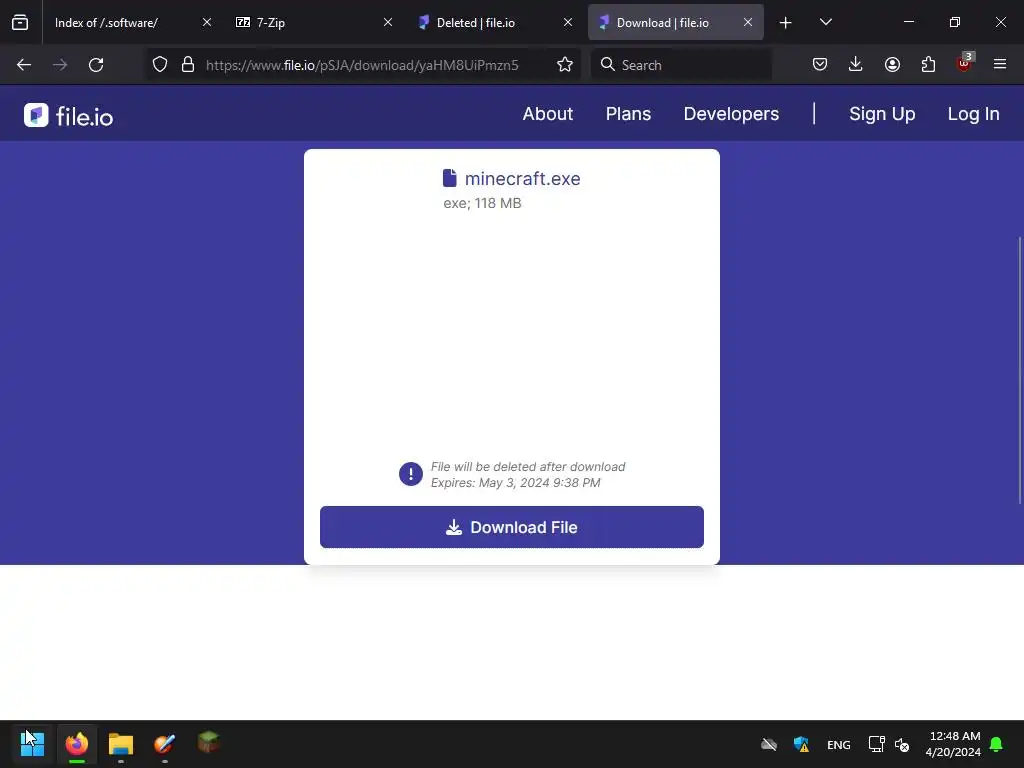Open the Plans page
Image resolution: width=1024 pixels, height=768 pixels.
(x=628, y=114)
